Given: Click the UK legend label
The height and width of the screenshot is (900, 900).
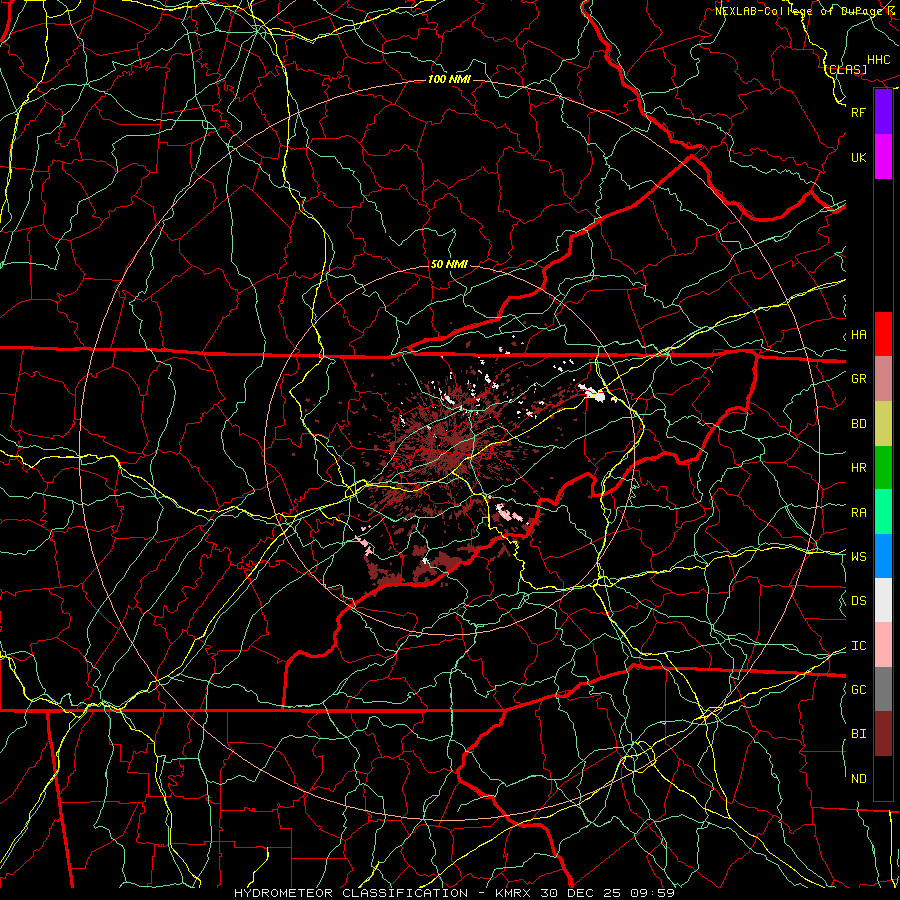Looking at the screenshot, I should (x=858, y=157).
